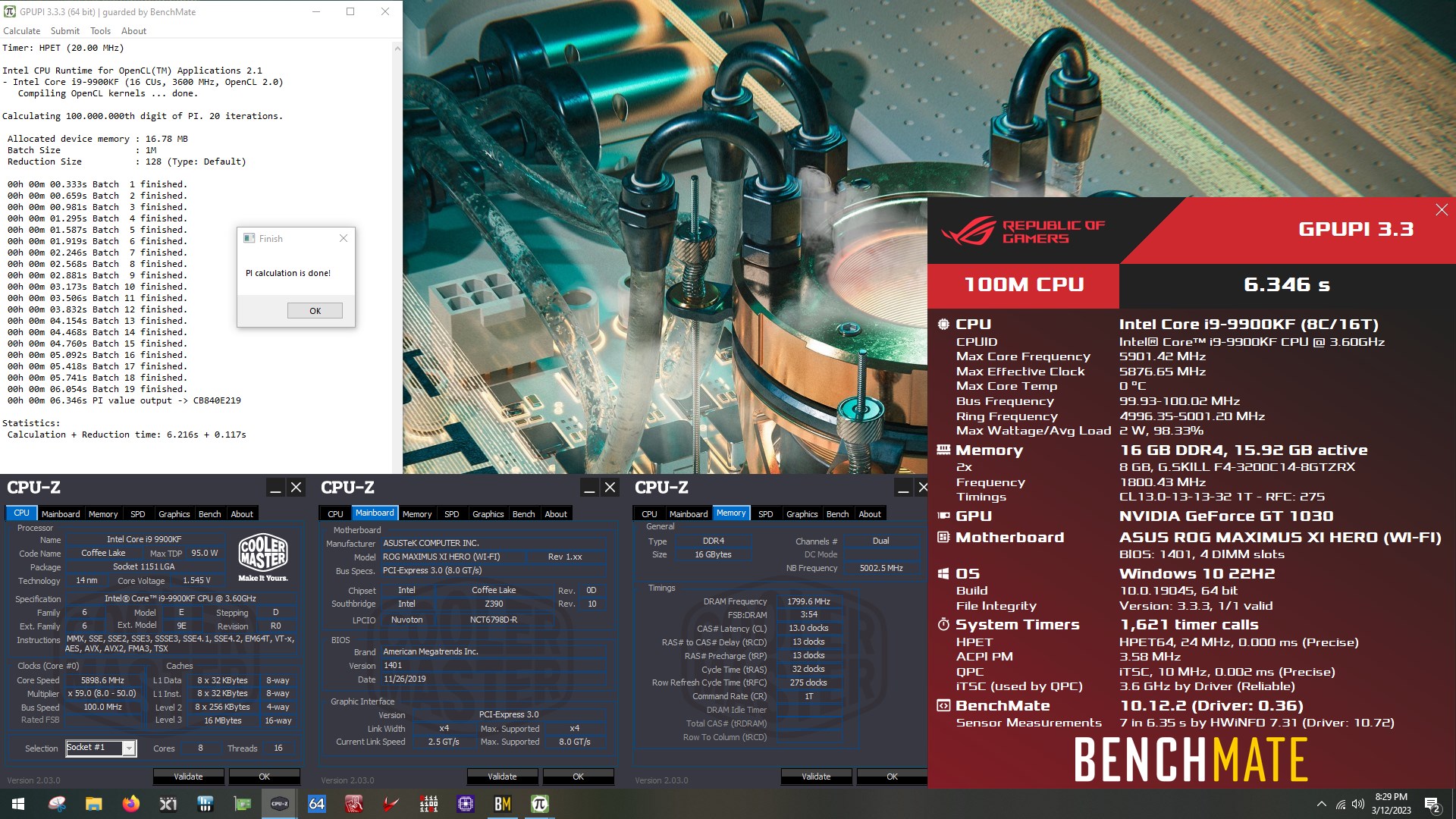
Task: Click OK in the Mainboard-tab CPU-Z window
Action: pyautogui.click(x=578, y=777)
